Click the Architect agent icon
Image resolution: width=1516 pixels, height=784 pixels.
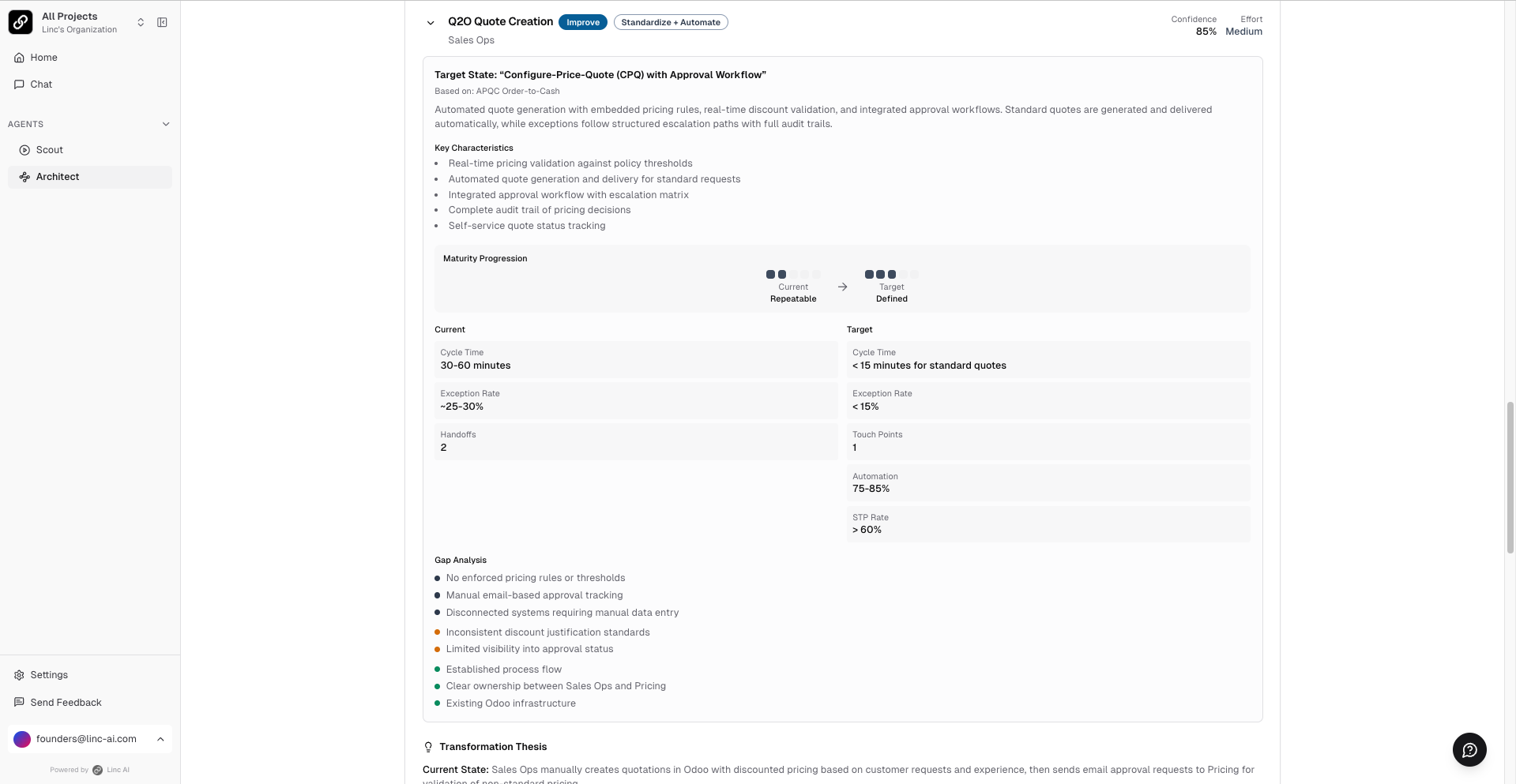coord(24,177)
